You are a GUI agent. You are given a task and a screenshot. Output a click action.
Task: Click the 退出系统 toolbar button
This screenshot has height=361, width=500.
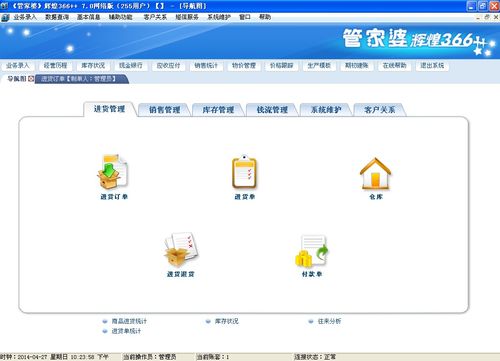tap(432, 66)
